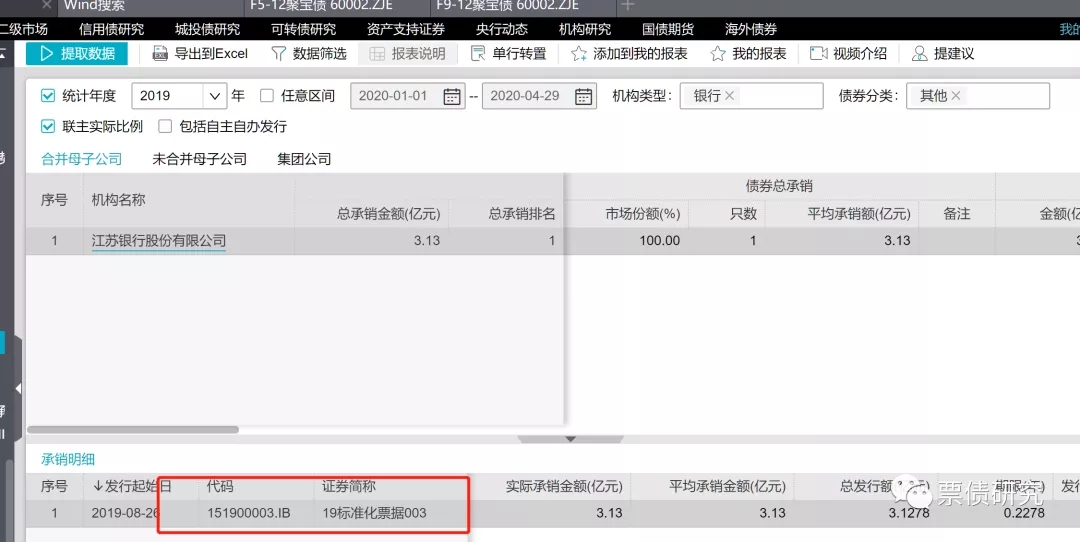Viewport: 1080px width, 542px height.
Task: Select the 集团公司 tab
Action: [x=304, y=159]
